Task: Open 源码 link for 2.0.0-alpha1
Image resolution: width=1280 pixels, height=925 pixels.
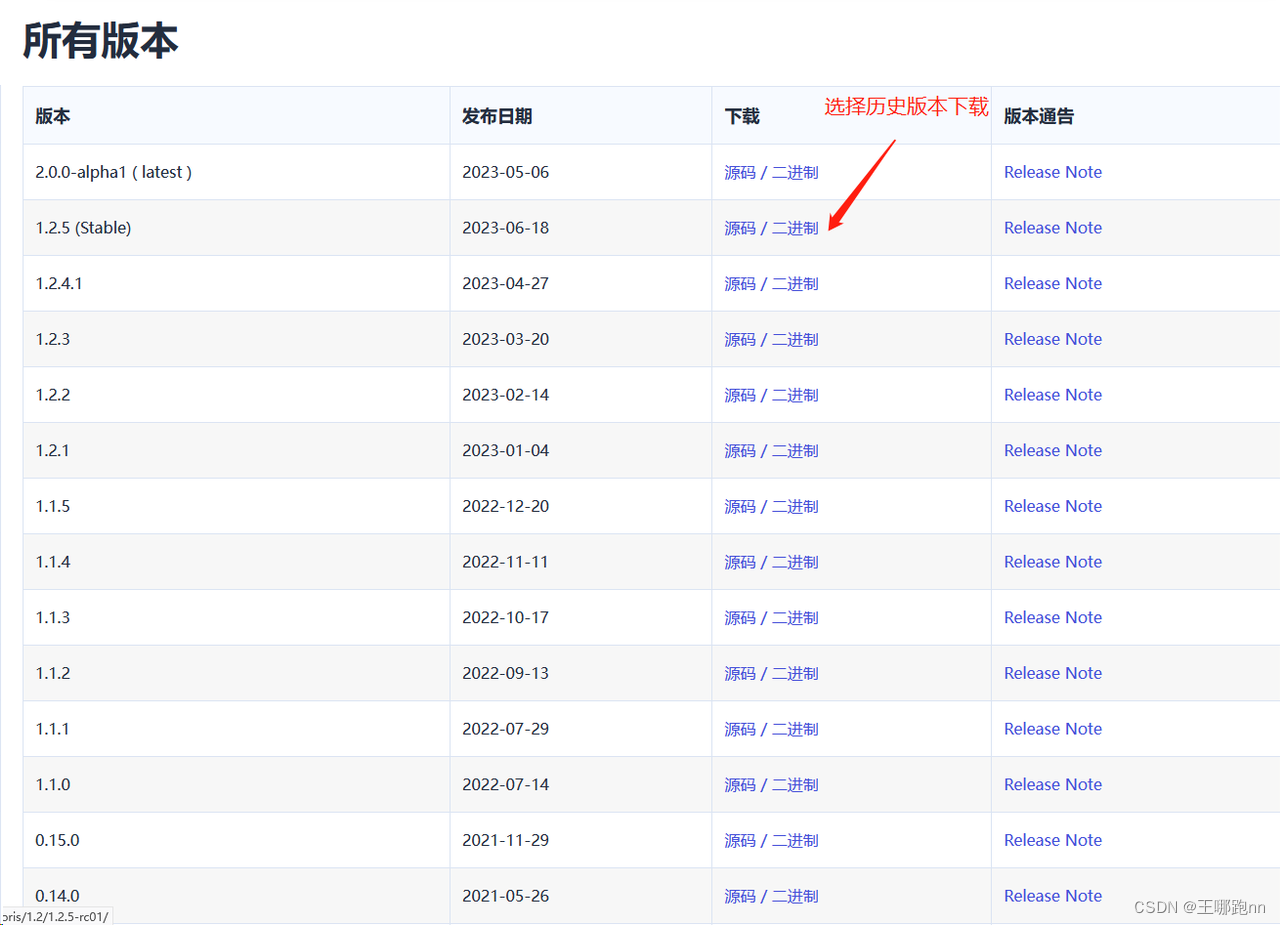Action: [740, 172]
